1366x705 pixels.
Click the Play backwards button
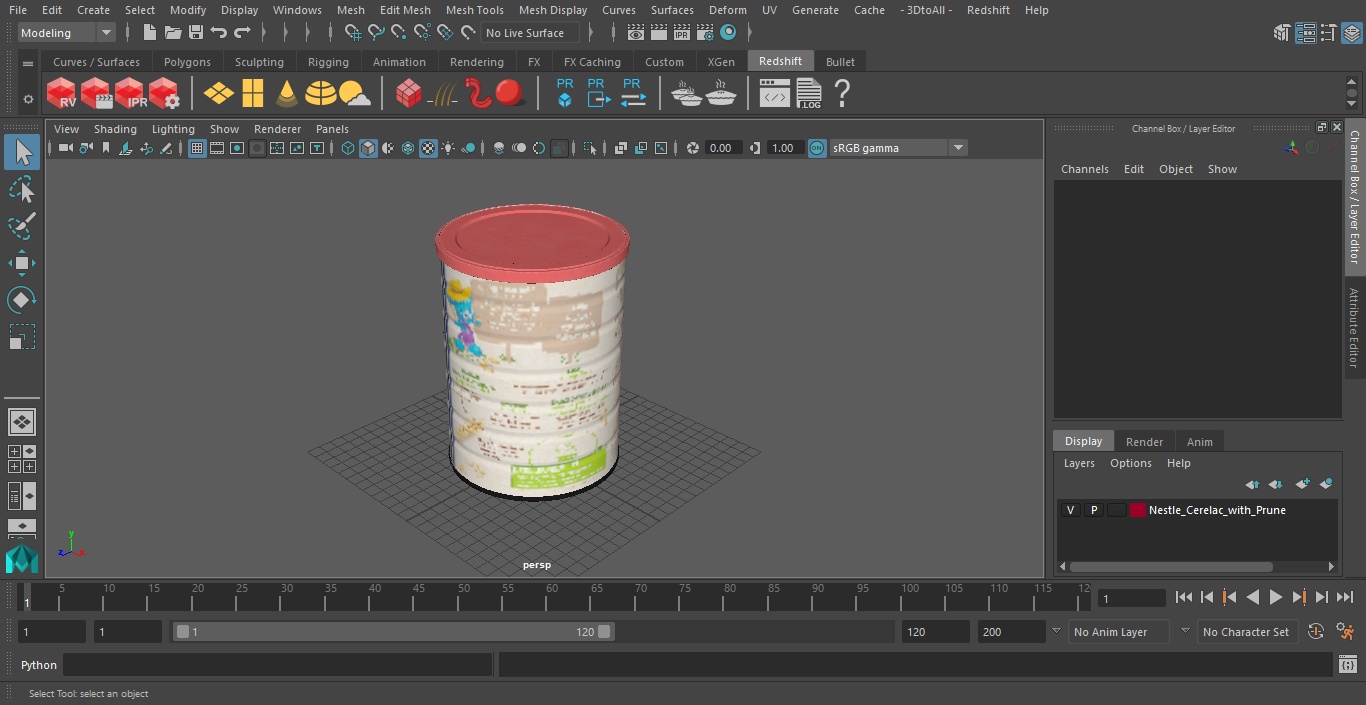click(1252, 597)
